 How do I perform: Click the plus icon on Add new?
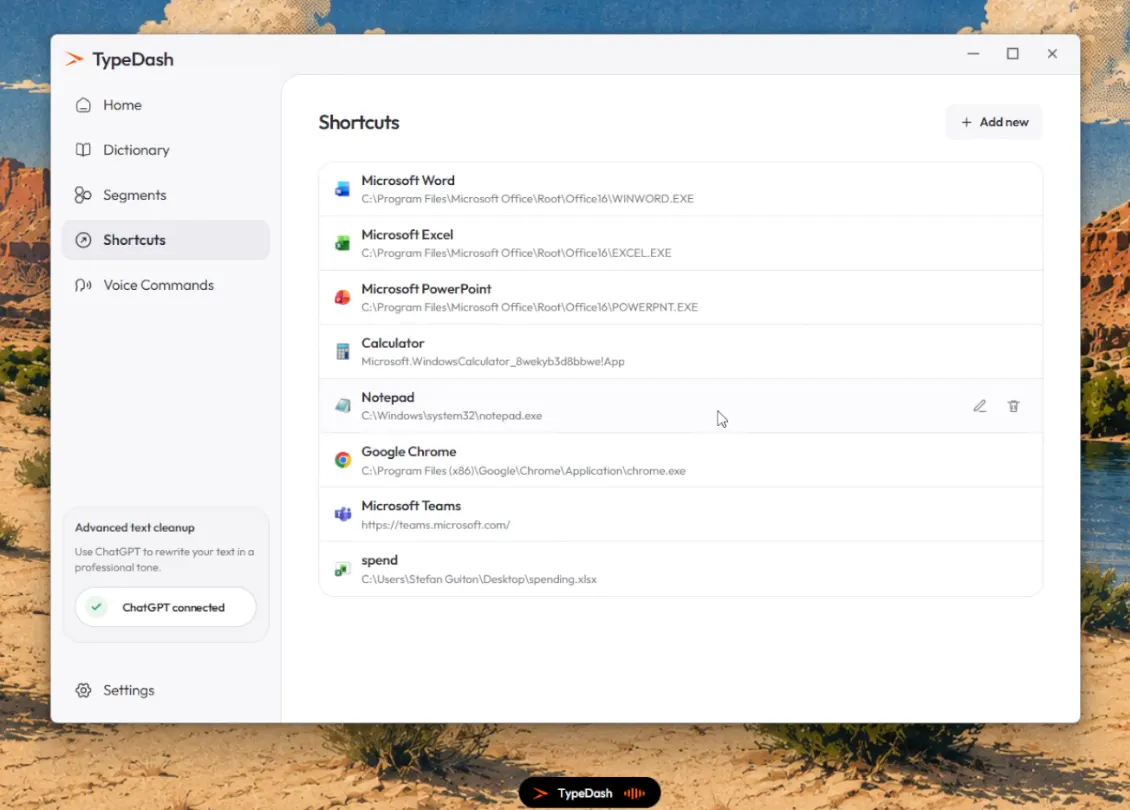pyautogui.click(x=966, y=123)
